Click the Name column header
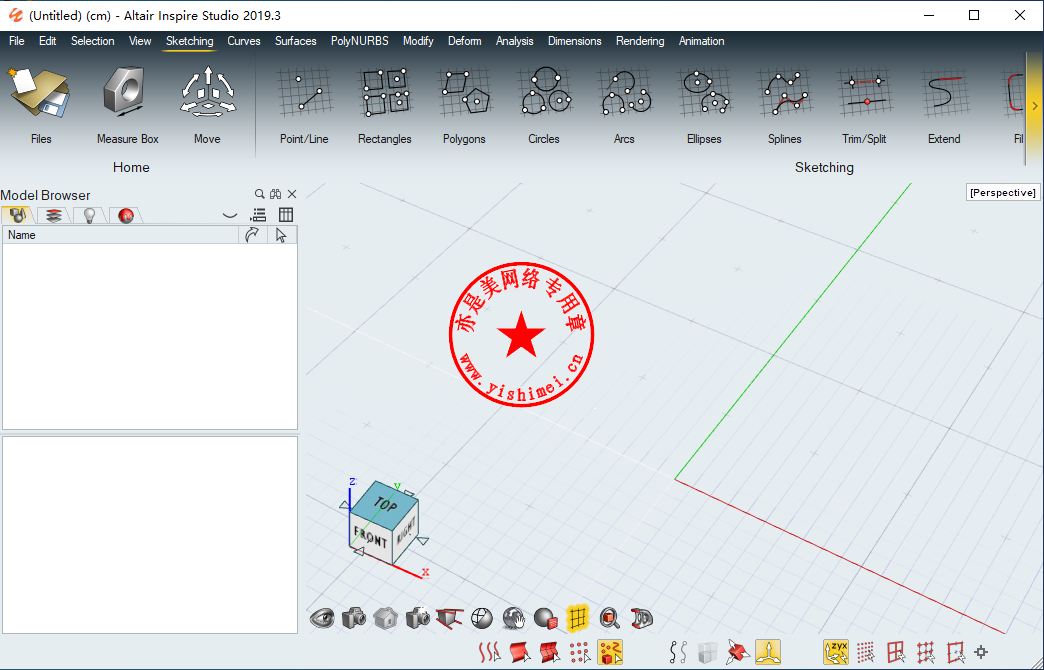Image resolution: width=1044 pixels, height=670 pixels. (x=121, y=235)
